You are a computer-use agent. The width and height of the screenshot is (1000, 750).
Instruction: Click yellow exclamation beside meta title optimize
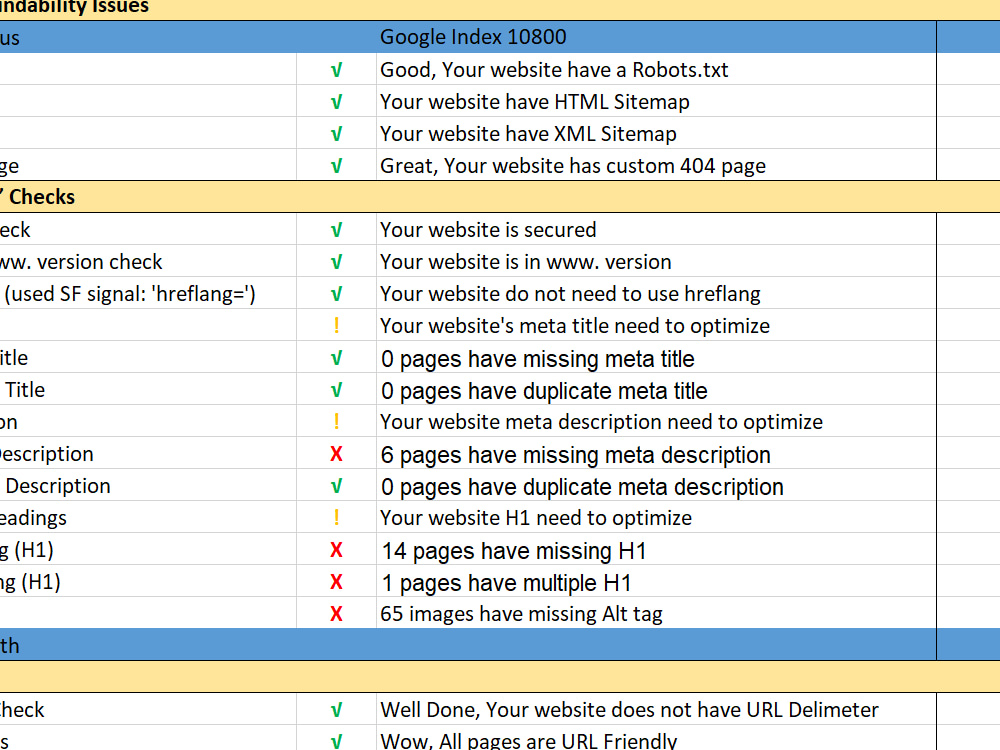click(336, 326)
